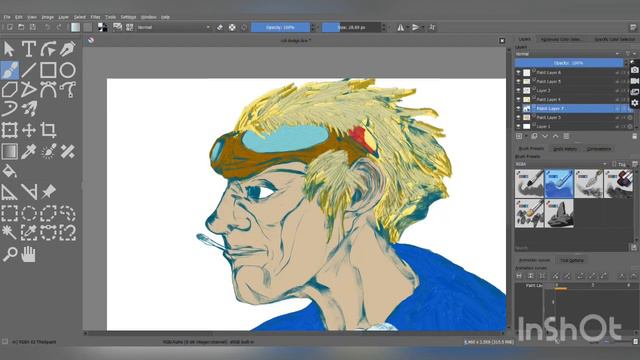Select the Calligraphy pen tool
Viewport: 640px width, 360px height.
pyautogui.click(x=67, y=49)
